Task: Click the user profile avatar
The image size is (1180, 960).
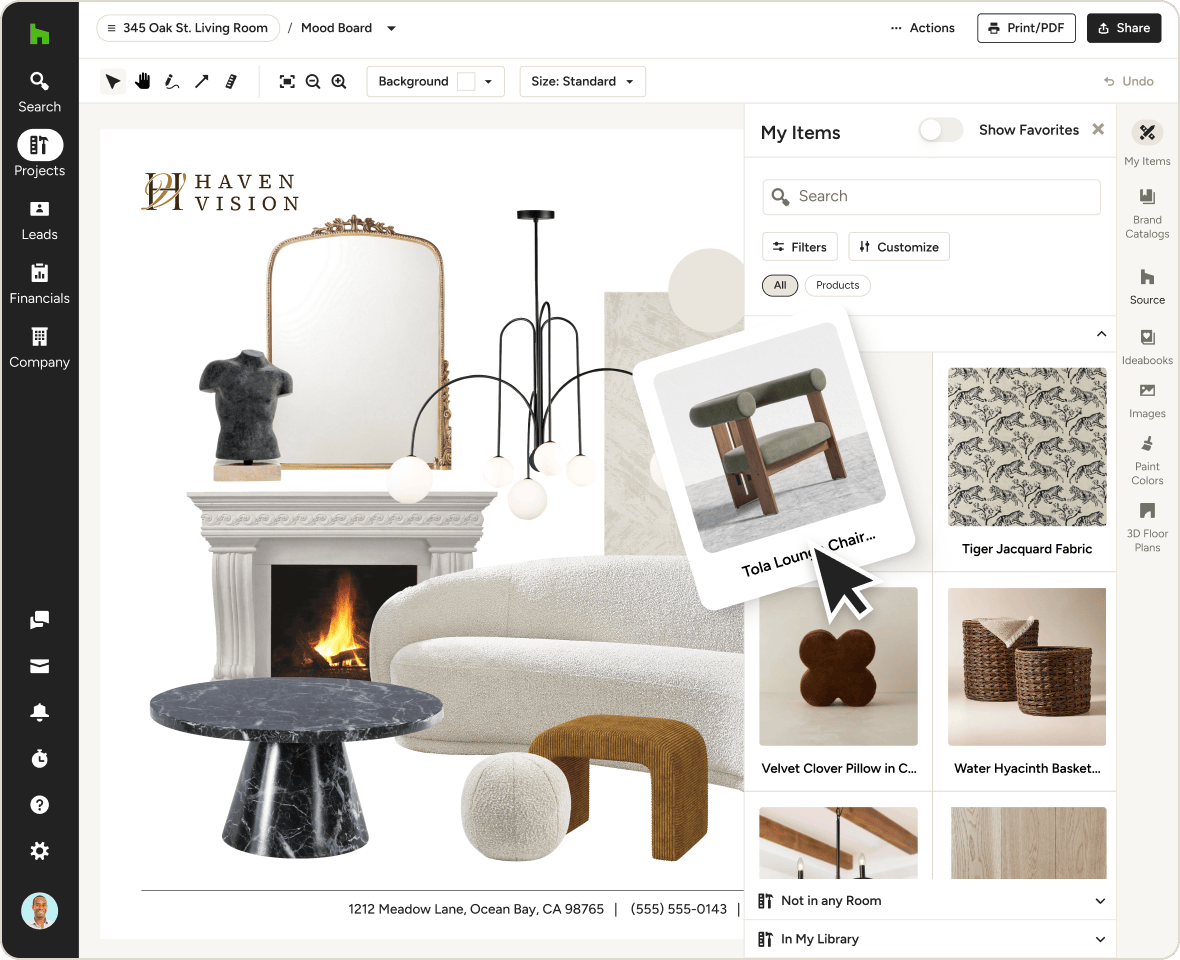Action: tap(39, 910)
